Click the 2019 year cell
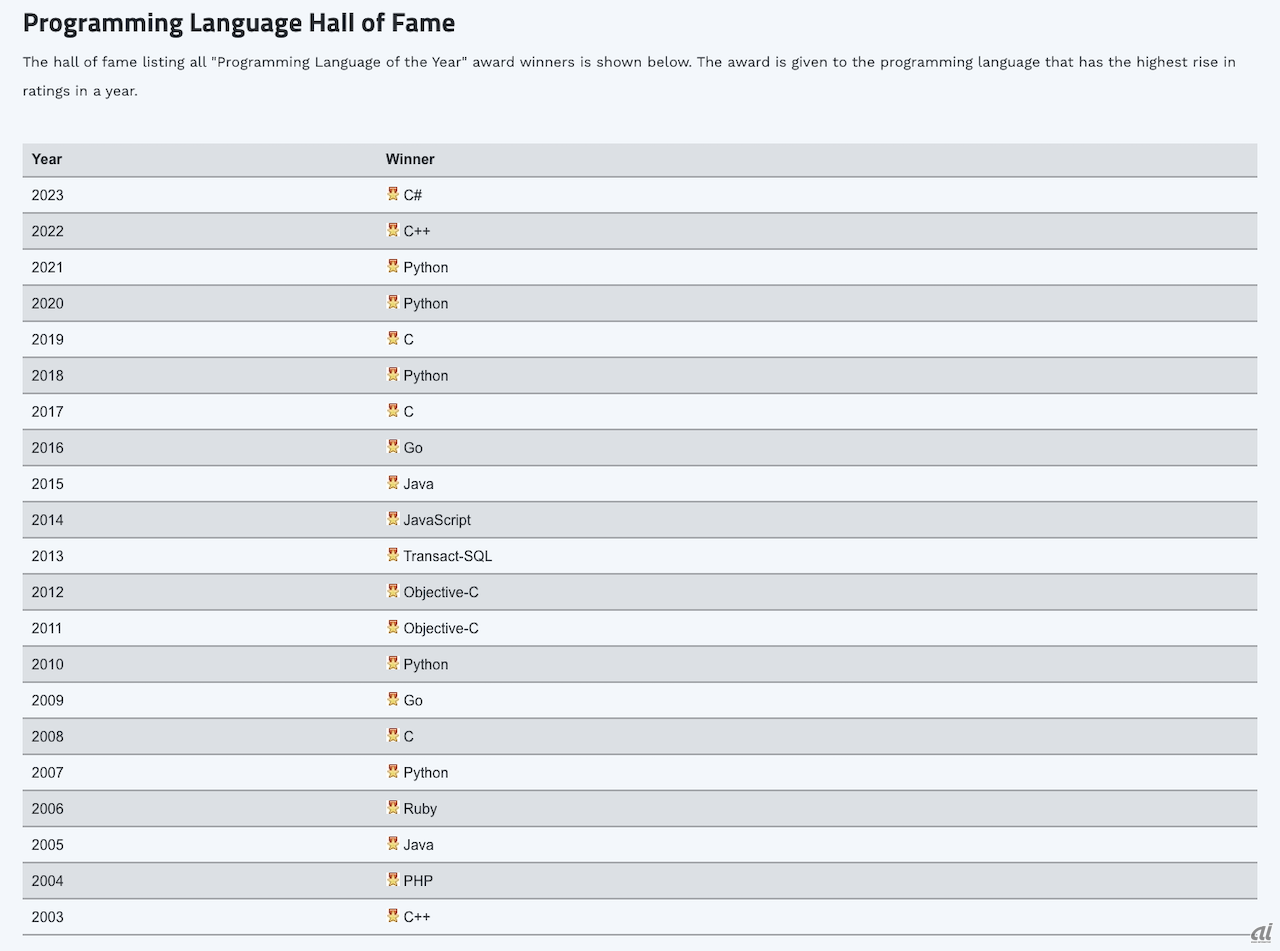 48,339
